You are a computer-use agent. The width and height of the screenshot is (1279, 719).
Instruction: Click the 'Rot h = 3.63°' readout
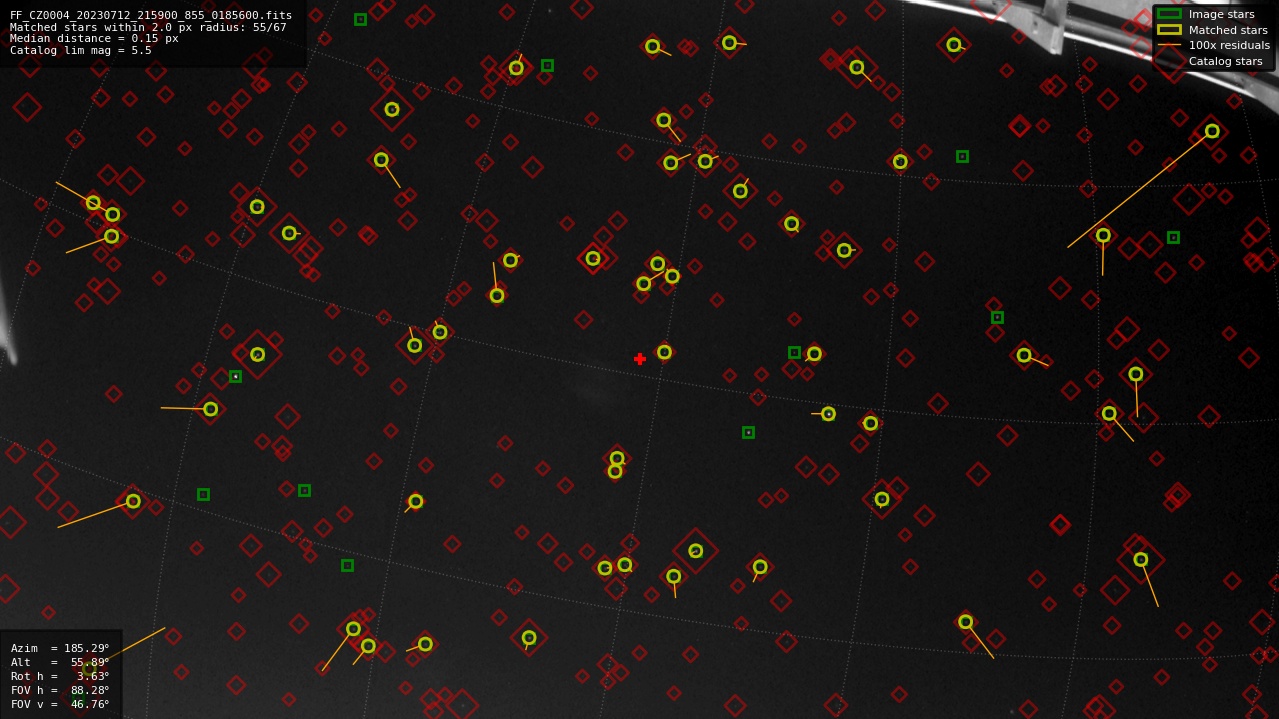coord(60,676)
